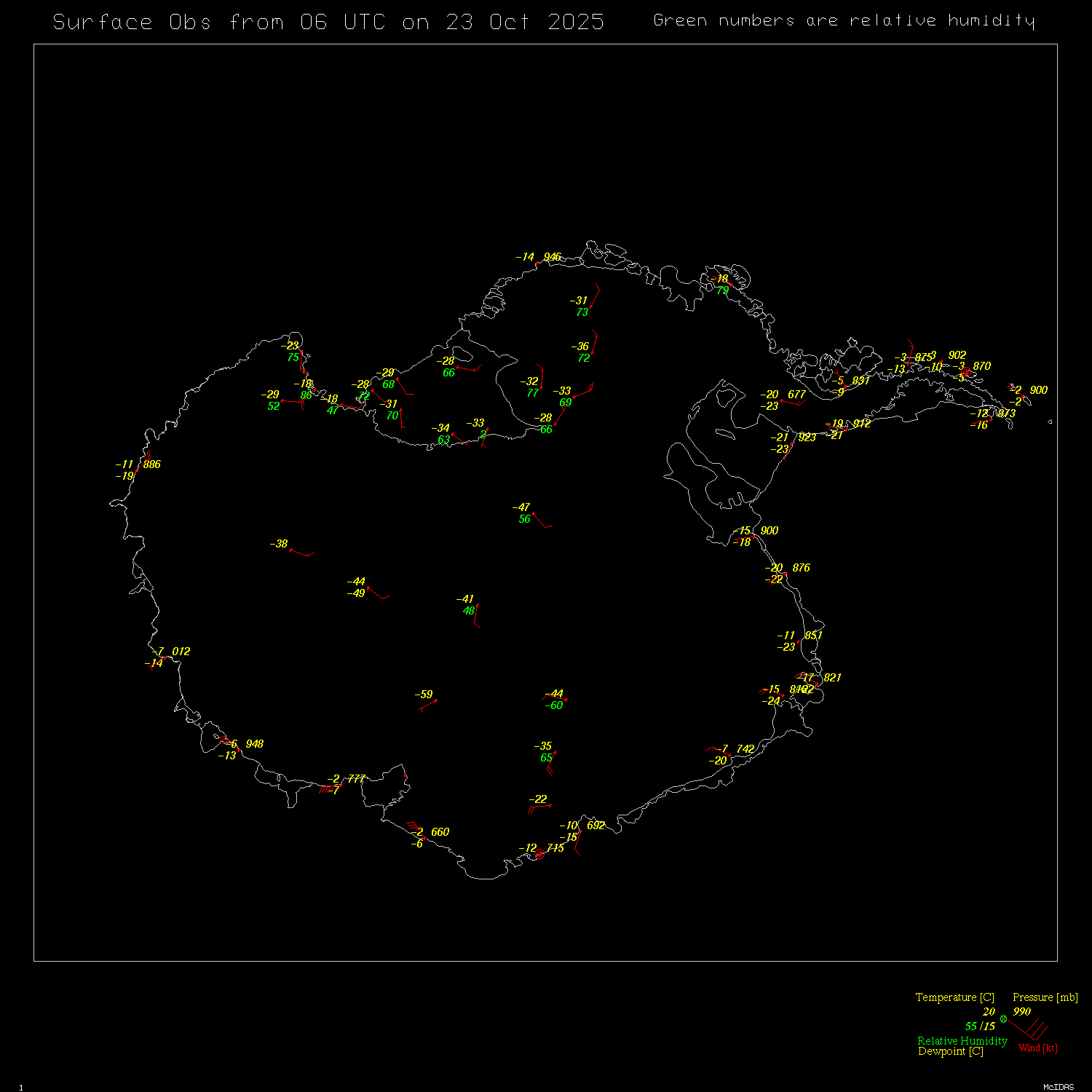Screen dimensions: 1092x1092
Task: Click the McIDAS label in bottom corner
Action: 1058,1087
